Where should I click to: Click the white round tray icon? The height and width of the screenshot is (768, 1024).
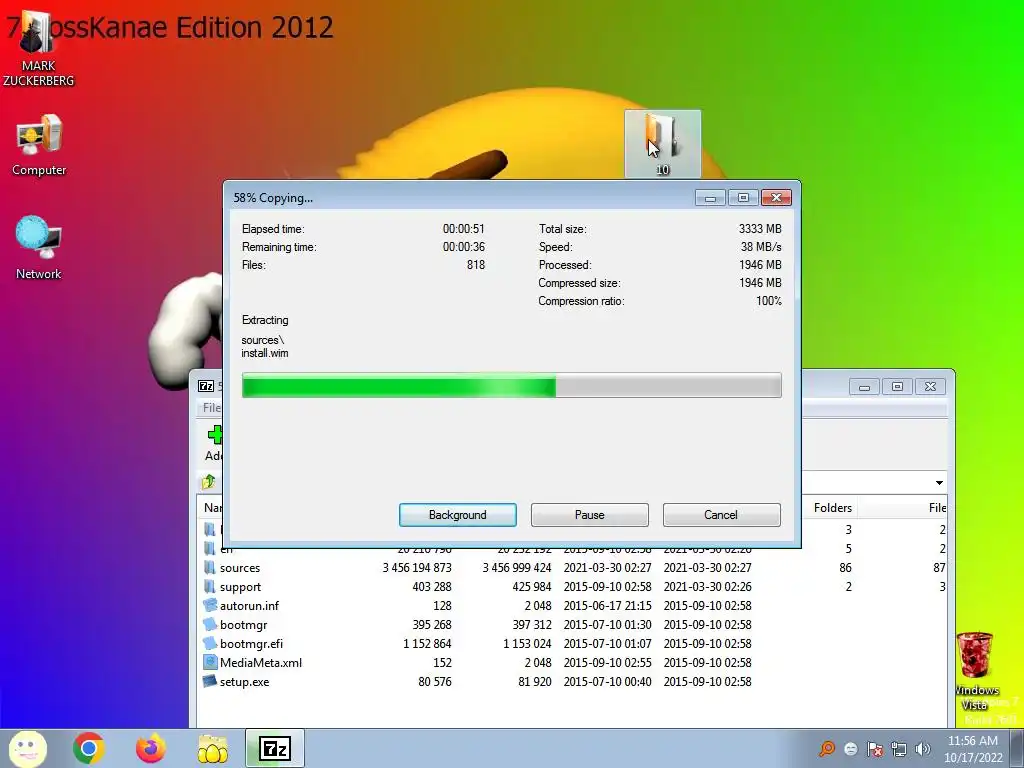click(851, 749)
